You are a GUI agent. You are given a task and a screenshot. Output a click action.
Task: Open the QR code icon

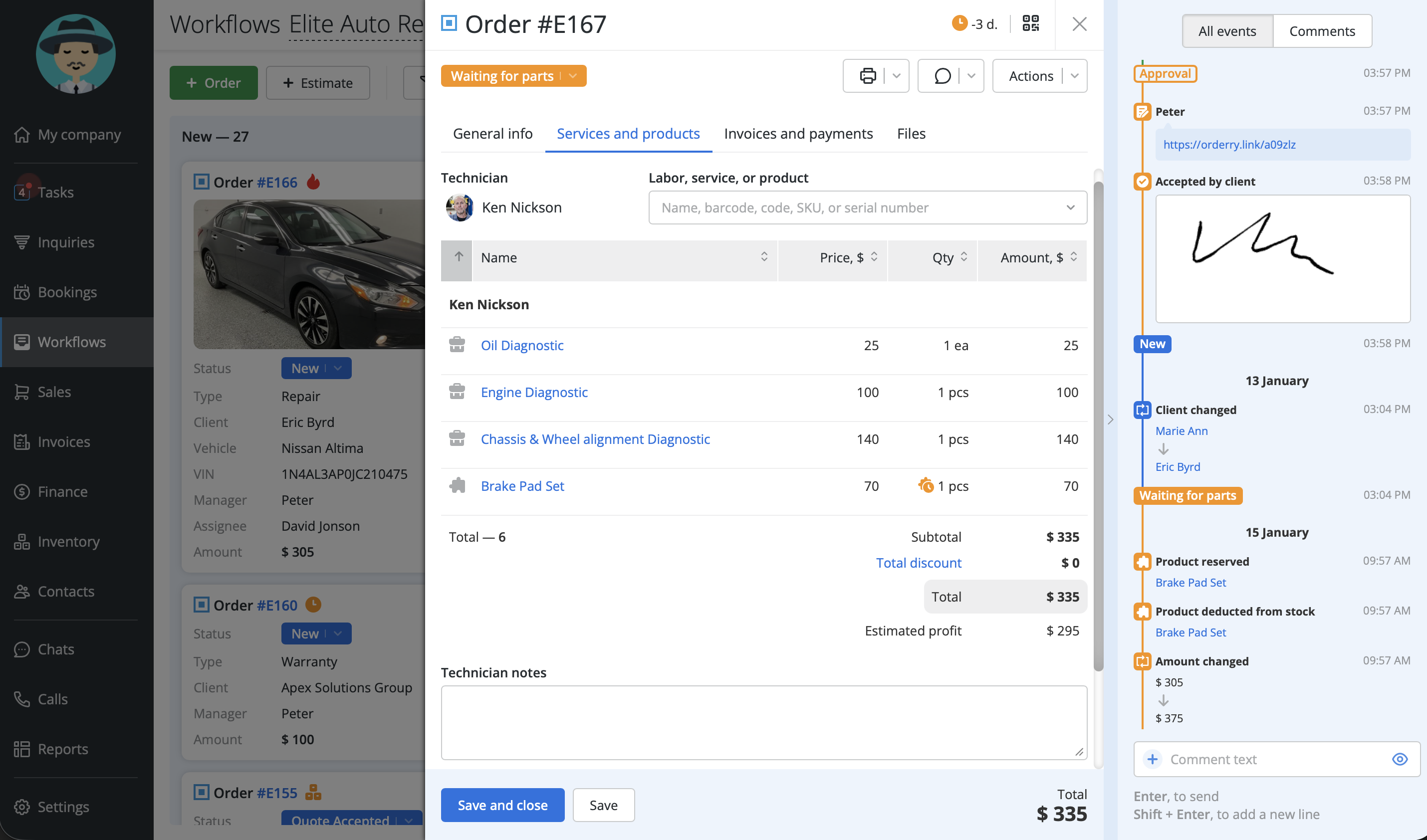1030,24
